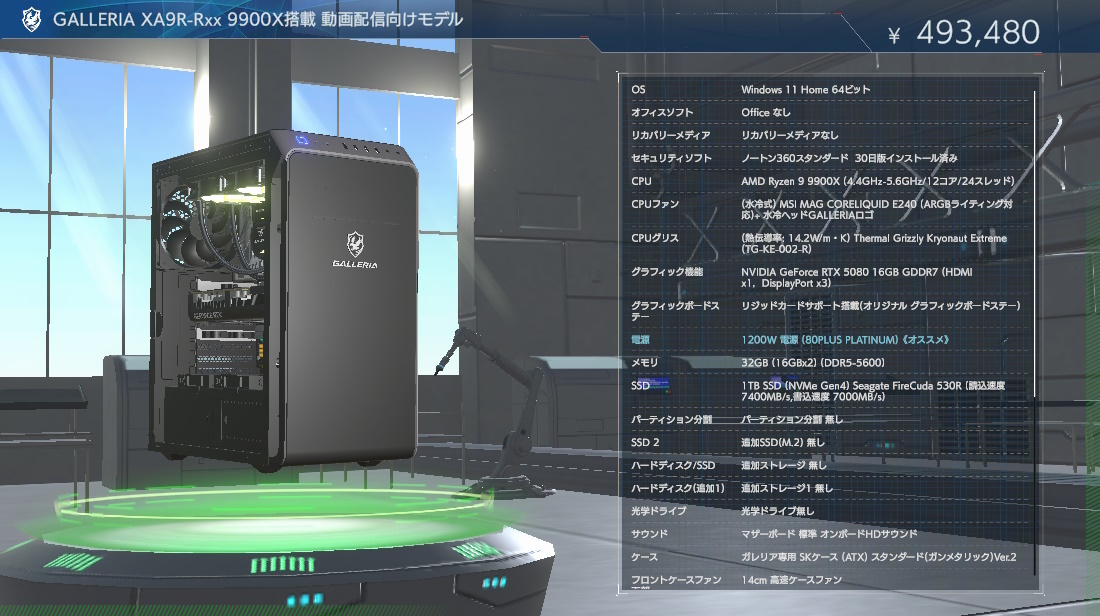Image resolution: width=1100 pixels, height=616 pixels.
Task: Click the price ¥493,480
Action: 964,32
